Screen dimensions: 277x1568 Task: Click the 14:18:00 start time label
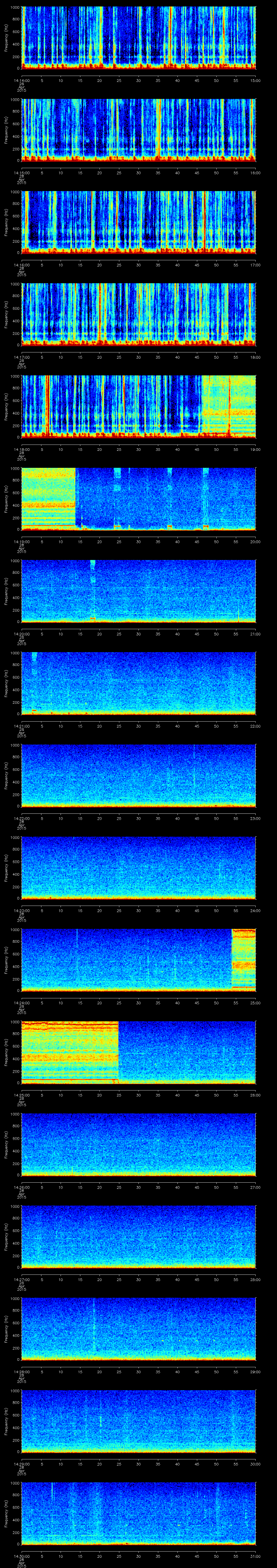pos(21,449)
